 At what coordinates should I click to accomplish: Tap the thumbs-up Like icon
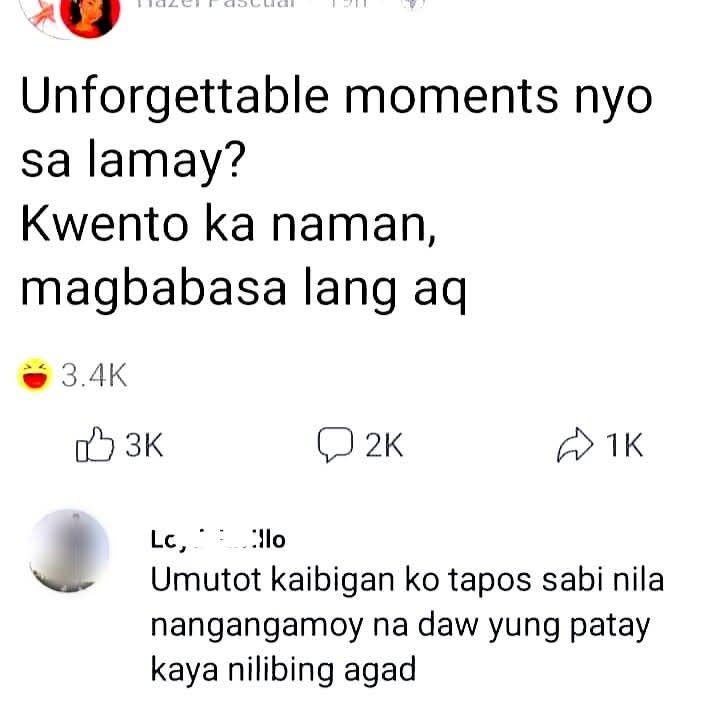click(x=95, y=445)
